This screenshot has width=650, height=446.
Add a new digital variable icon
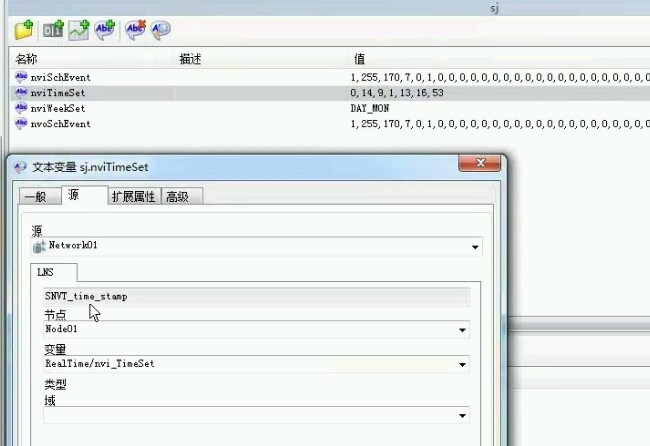[53, 30]
